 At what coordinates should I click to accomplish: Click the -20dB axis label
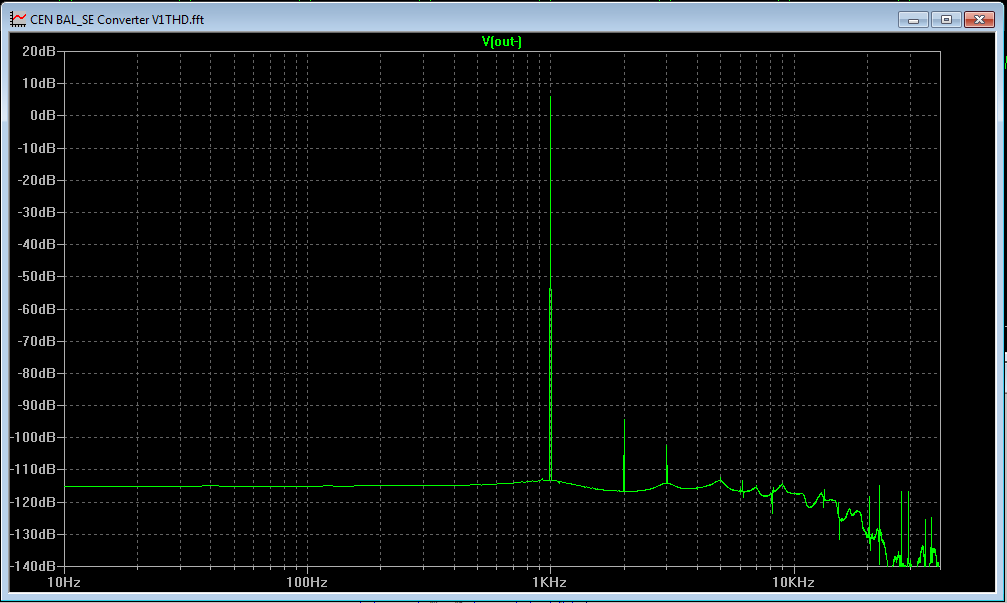[37, 180]
